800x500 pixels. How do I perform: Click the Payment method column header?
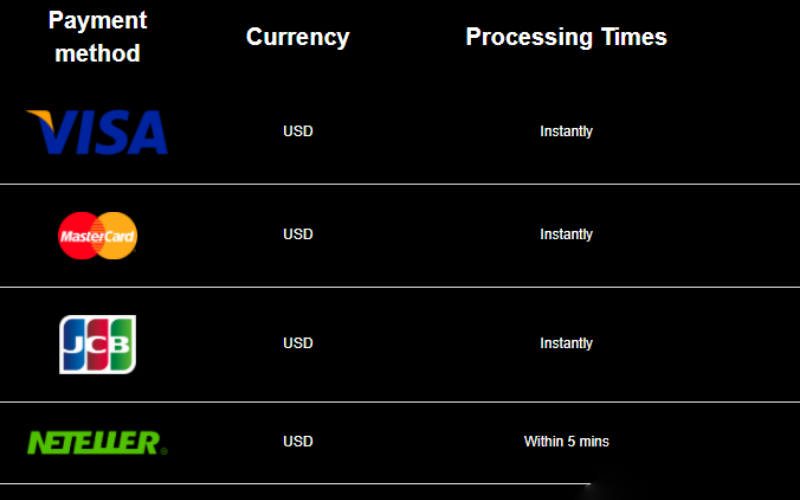coord(97,37)
